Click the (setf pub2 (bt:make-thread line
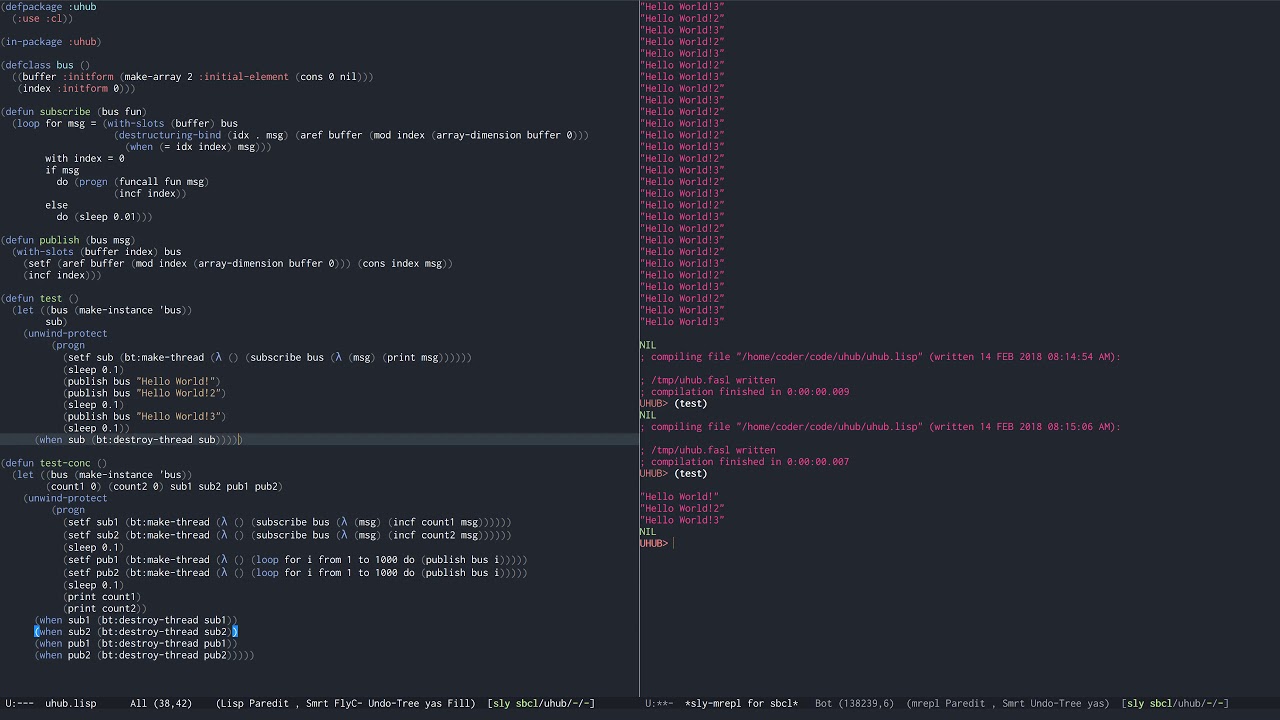Screen dimensions: 1280x720 295,573
